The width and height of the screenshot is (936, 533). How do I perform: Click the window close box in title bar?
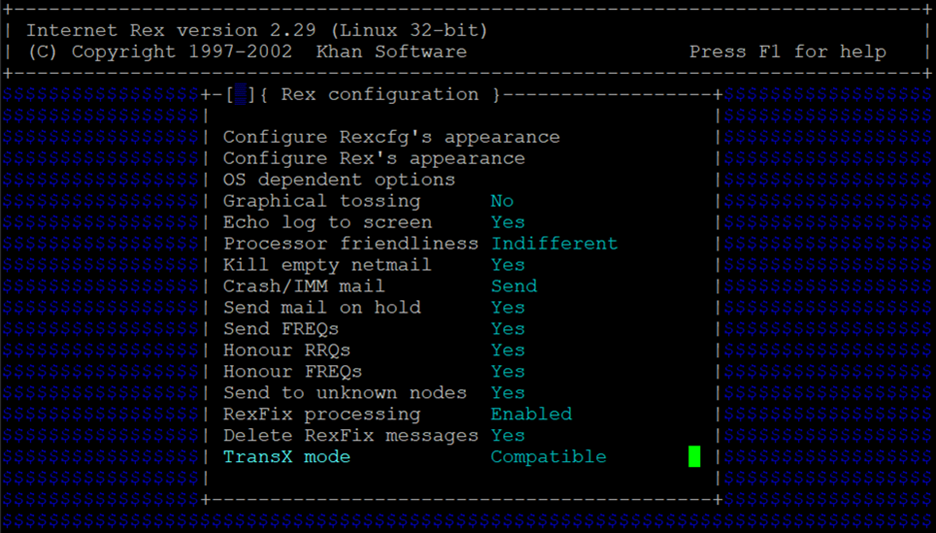[x=241, y=94]
